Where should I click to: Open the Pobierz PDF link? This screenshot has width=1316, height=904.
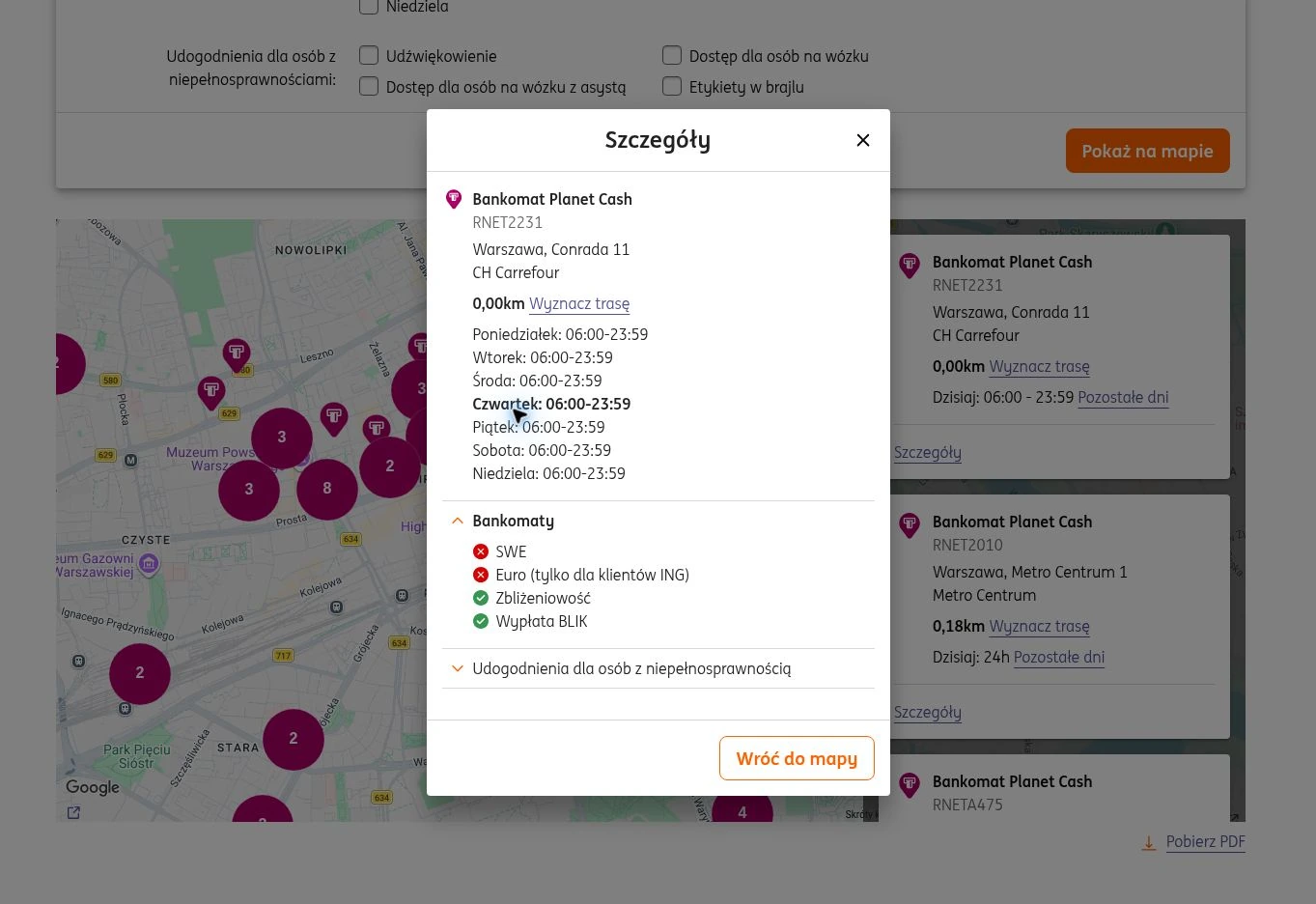click(1206, 842)
